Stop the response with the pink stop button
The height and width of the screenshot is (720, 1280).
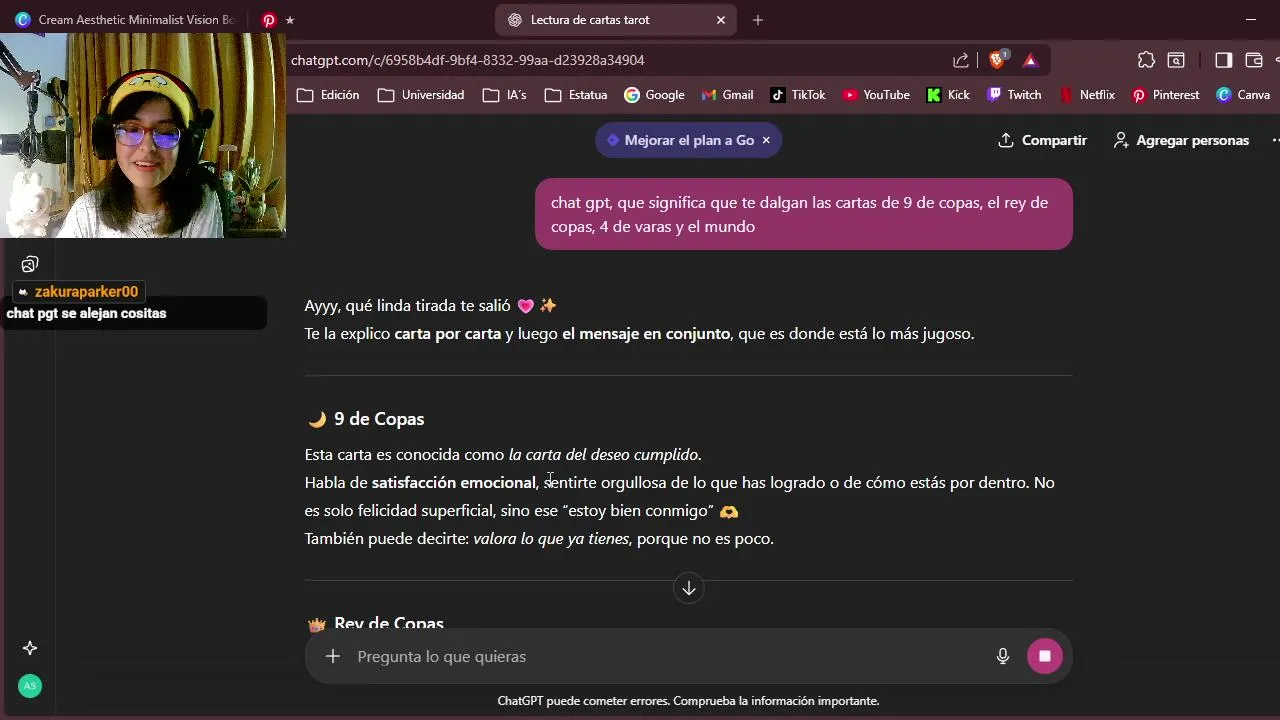pyautogui.click(x=1045, y=656)
